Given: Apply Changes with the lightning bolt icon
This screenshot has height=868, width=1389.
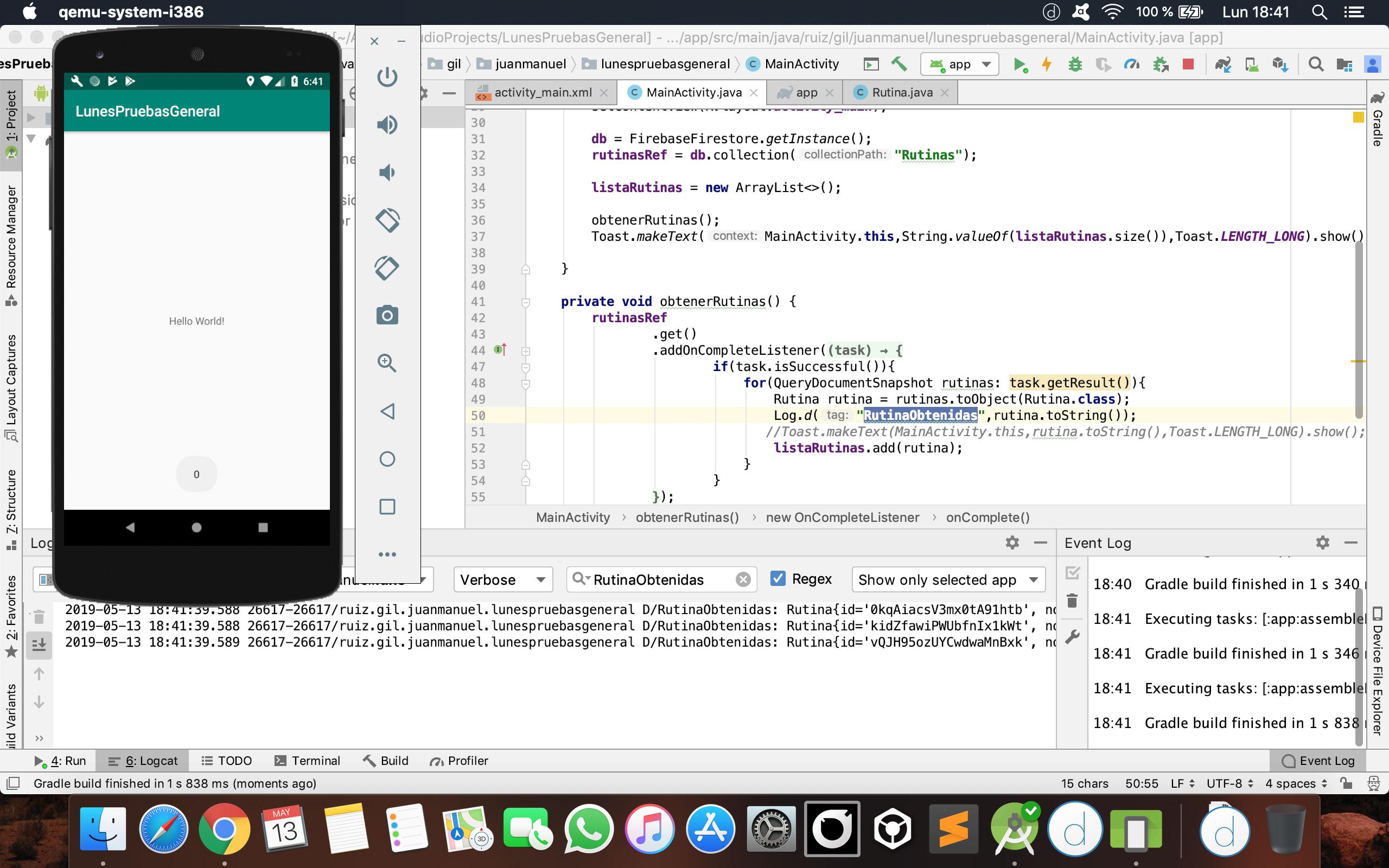Looking at the screenshot, I should 1047,65.
